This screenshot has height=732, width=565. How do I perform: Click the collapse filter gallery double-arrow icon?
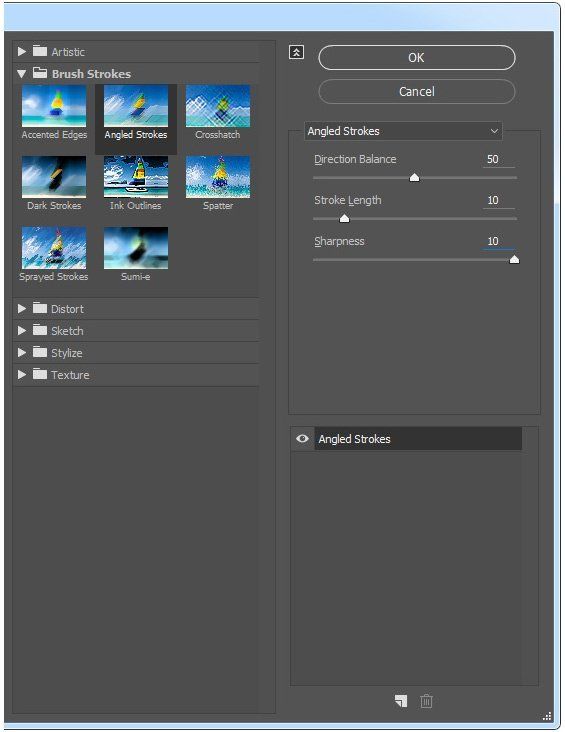296,52
